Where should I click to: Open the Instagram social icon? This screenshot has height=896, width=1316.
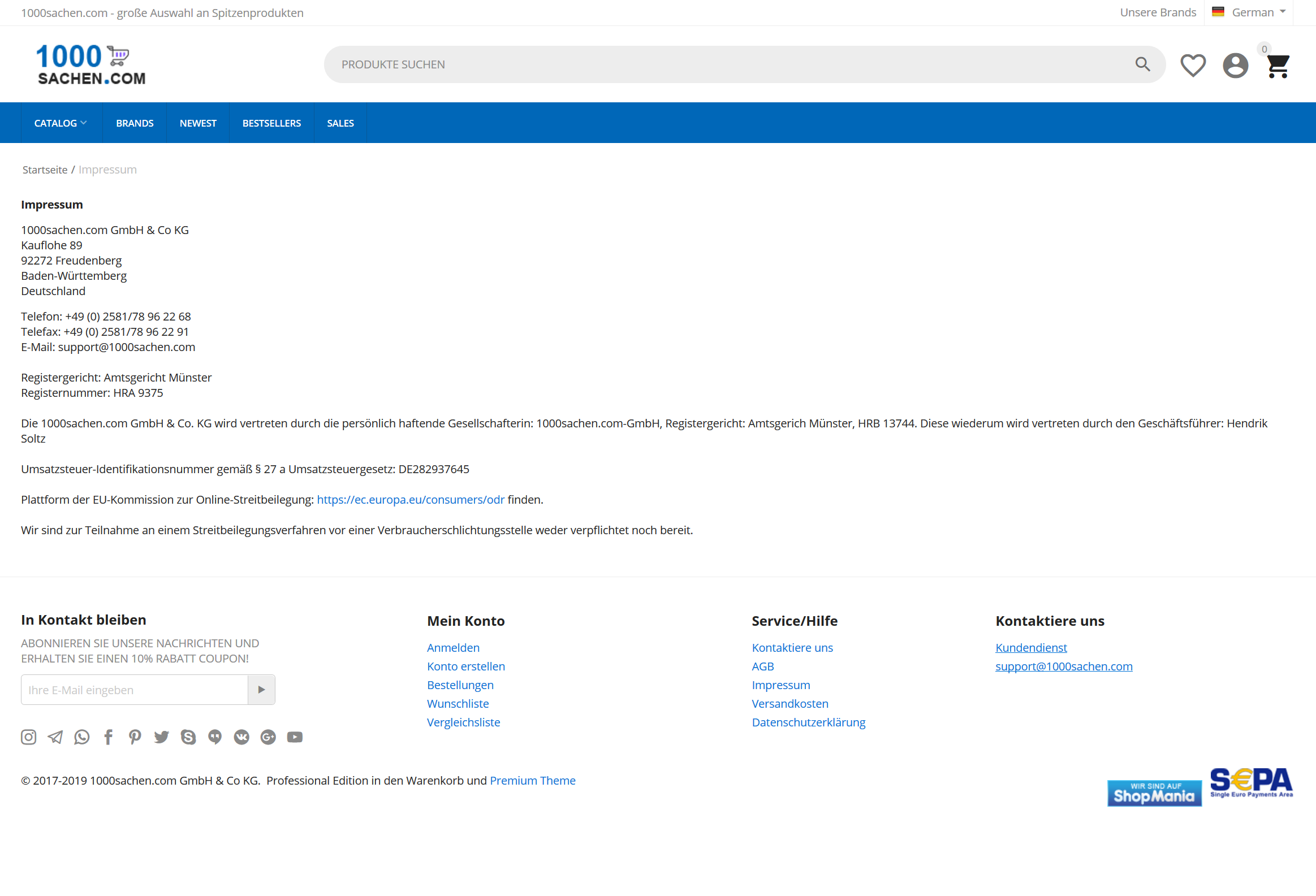pos(28,737)
